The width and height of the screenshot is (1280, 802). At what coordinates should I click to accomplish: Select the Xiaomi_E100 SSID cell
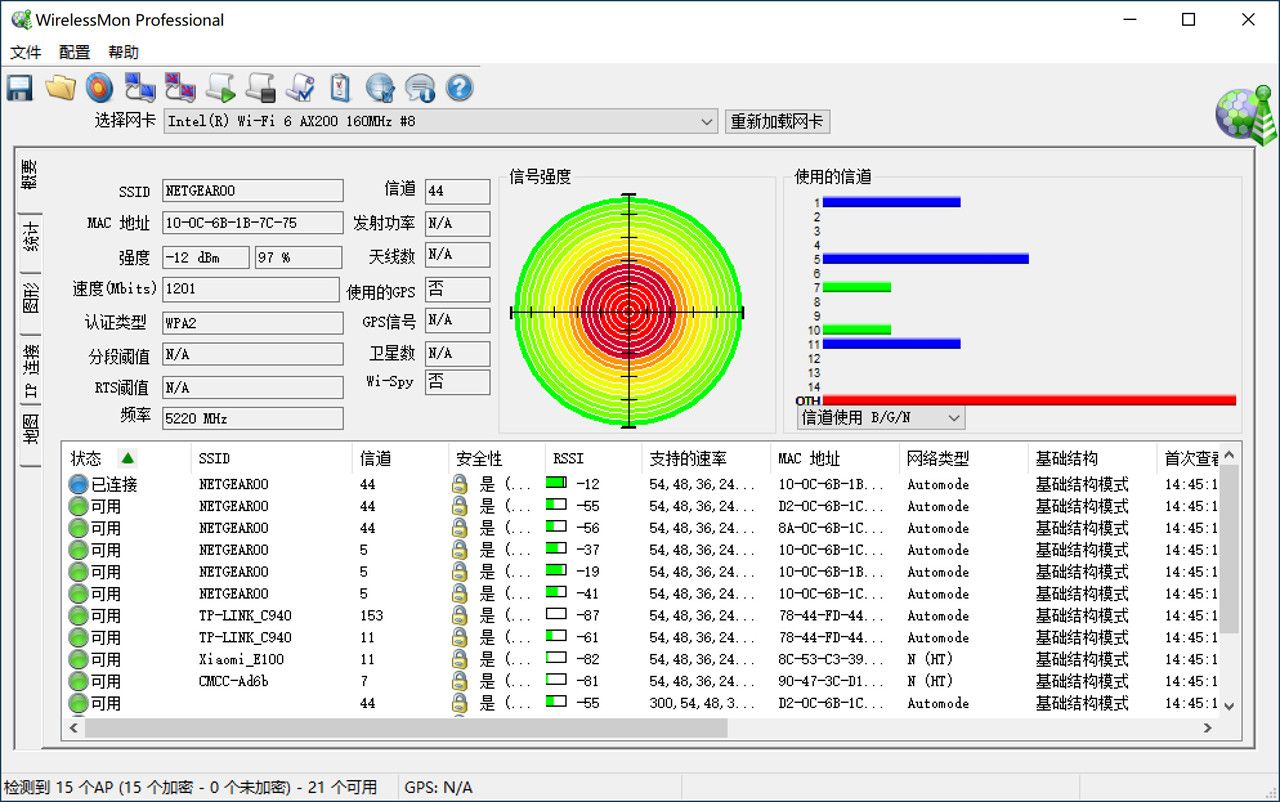(241, 660)
